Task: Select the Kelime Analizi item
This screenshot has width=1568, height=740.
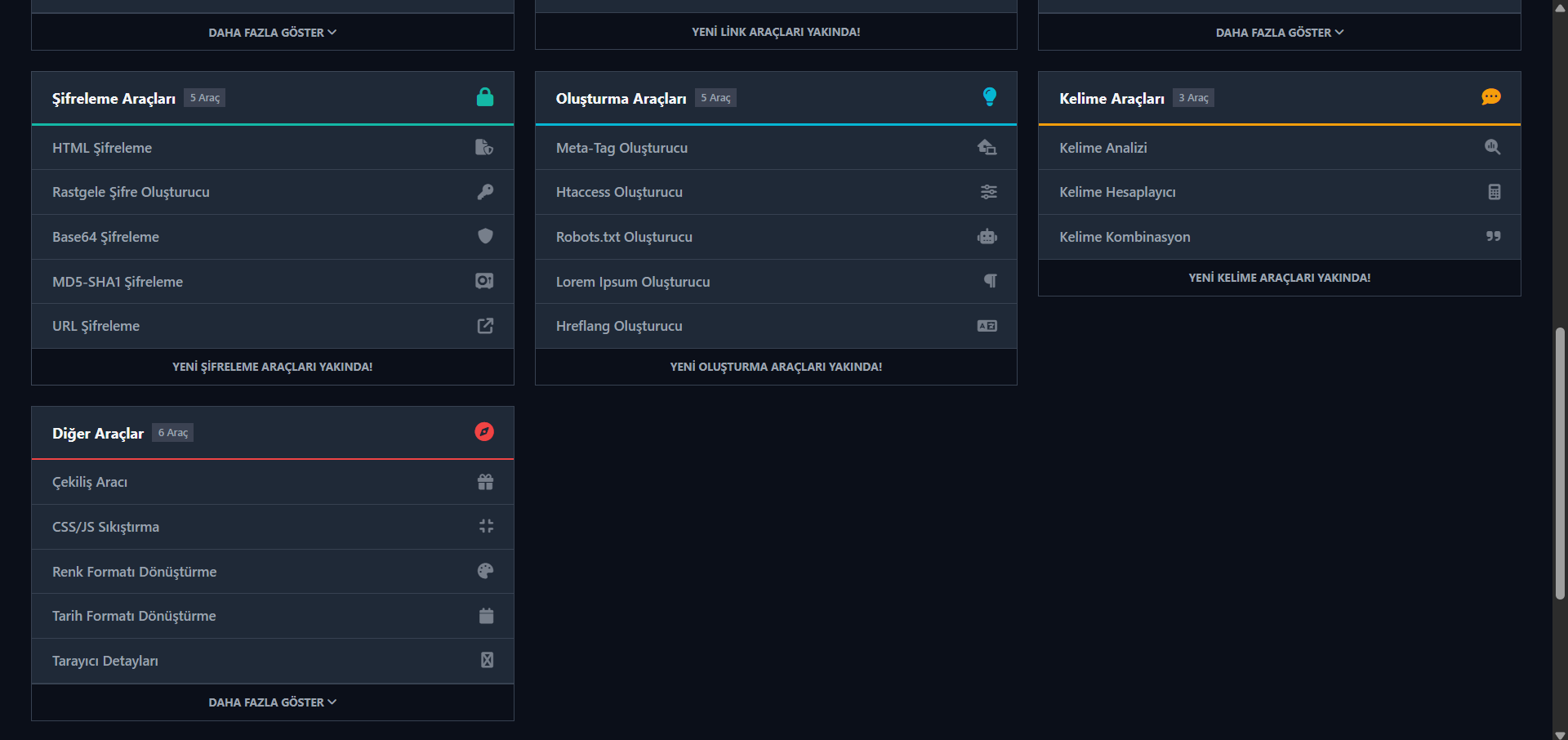Action: 1280,148
